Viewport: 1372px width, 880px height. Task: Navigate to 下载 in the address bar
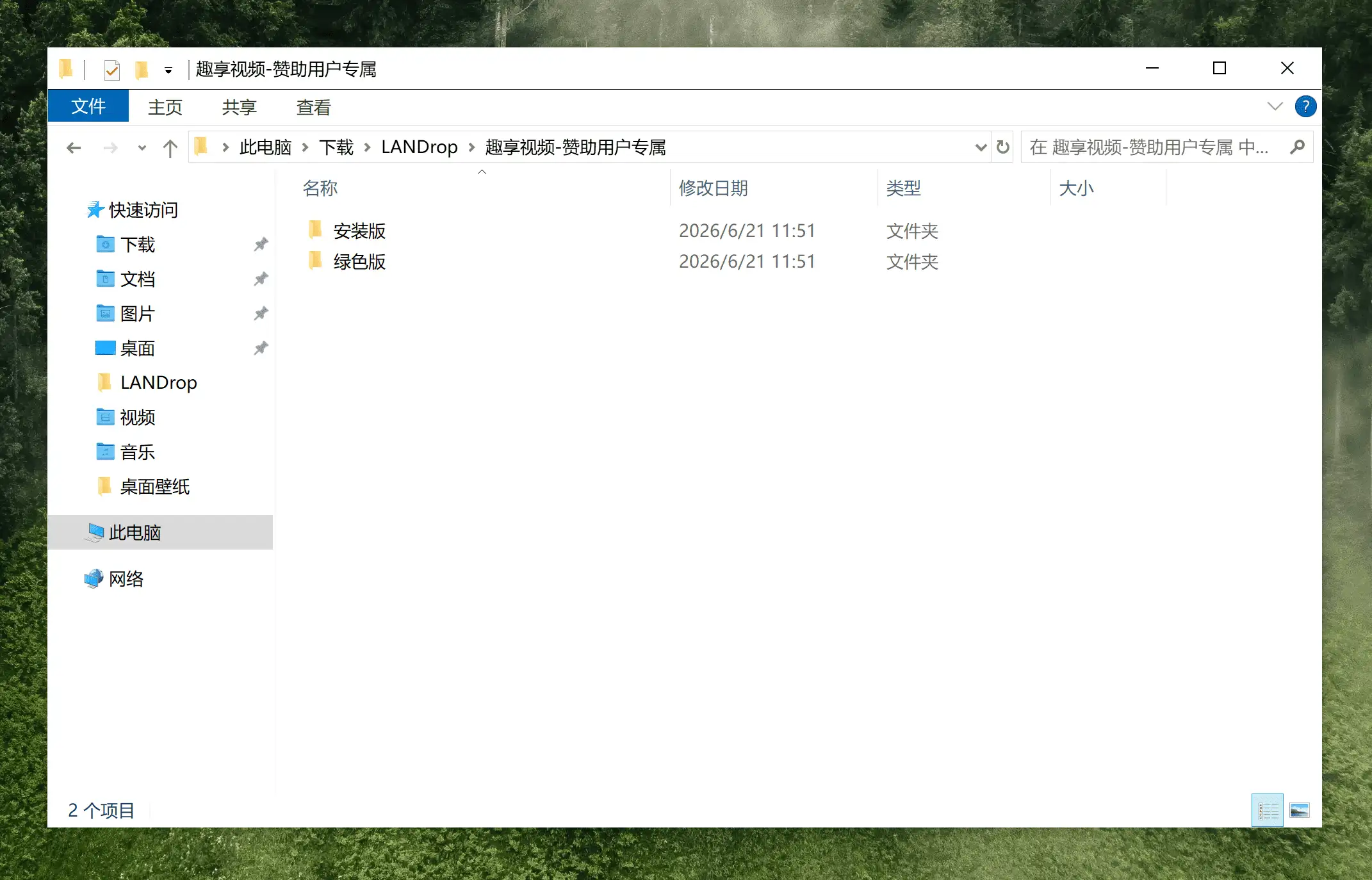pyautogui.click(x=336, y=147)
